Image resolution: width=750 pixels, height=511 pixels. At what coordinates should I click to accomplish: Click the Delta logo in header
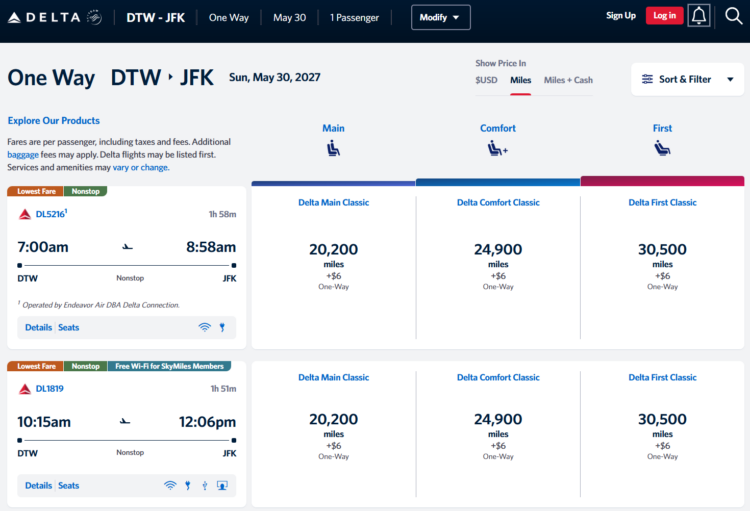(55, 18)
